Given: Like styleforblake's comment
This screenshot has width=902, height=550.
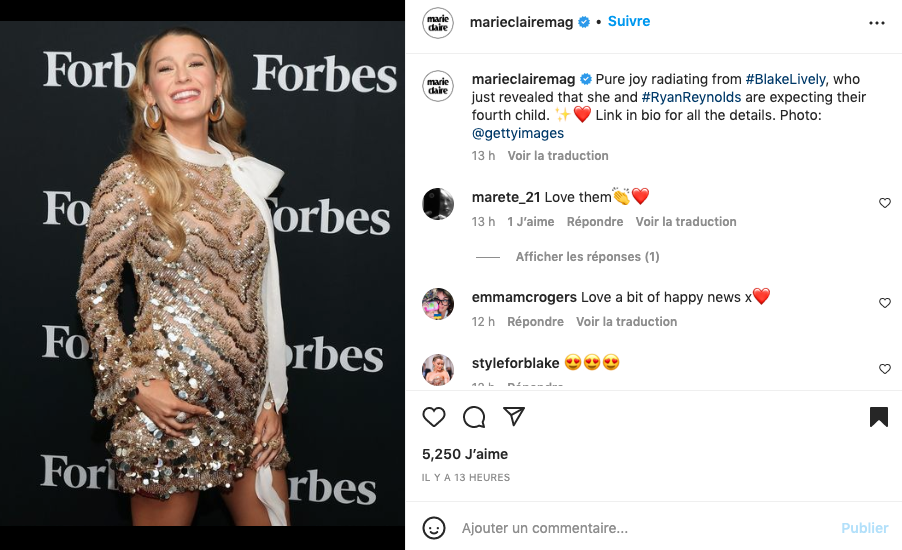Looking at the screenshot, I should point(884,369).
